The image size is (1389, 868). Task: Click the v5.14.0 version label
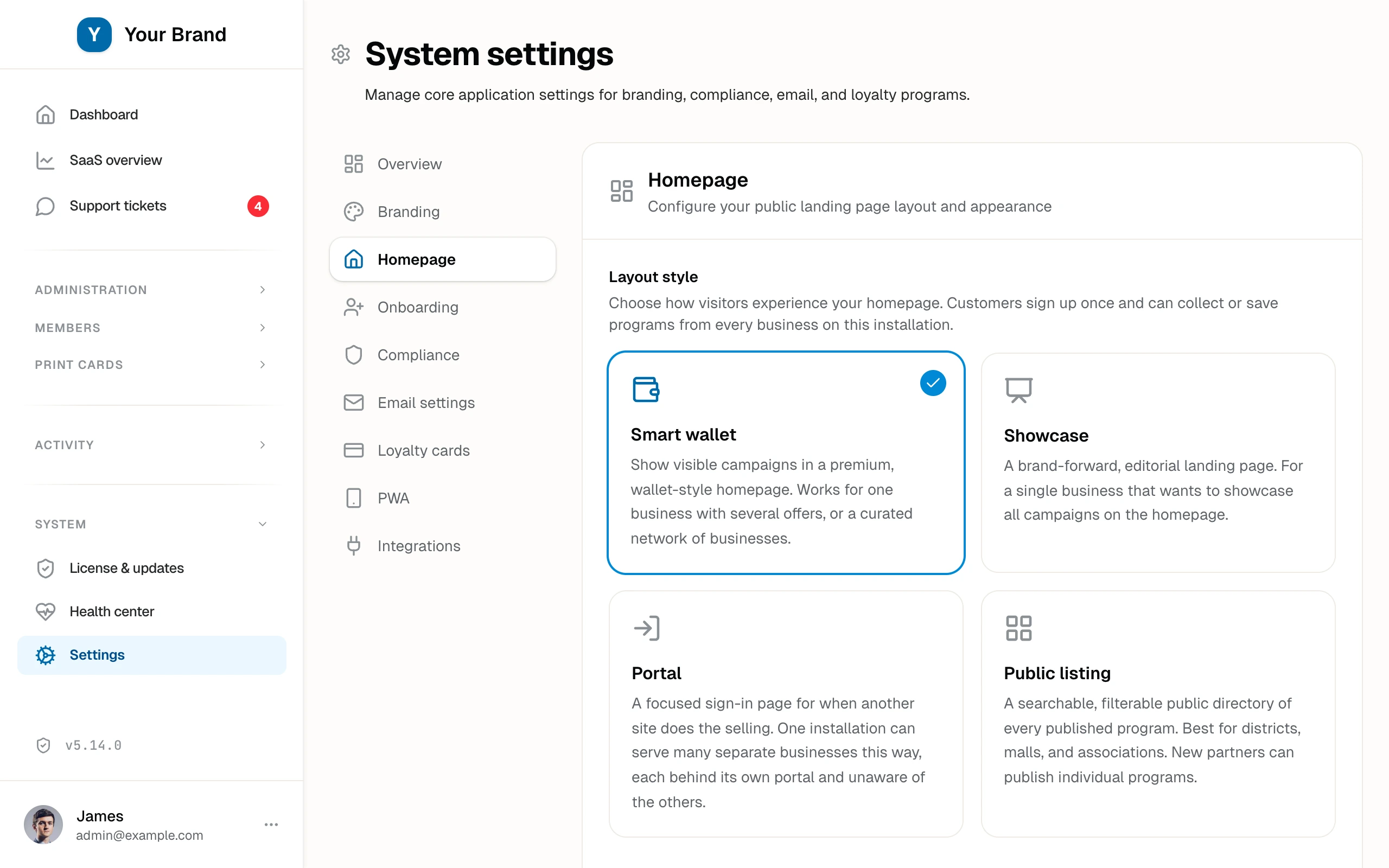click(93, 745)
